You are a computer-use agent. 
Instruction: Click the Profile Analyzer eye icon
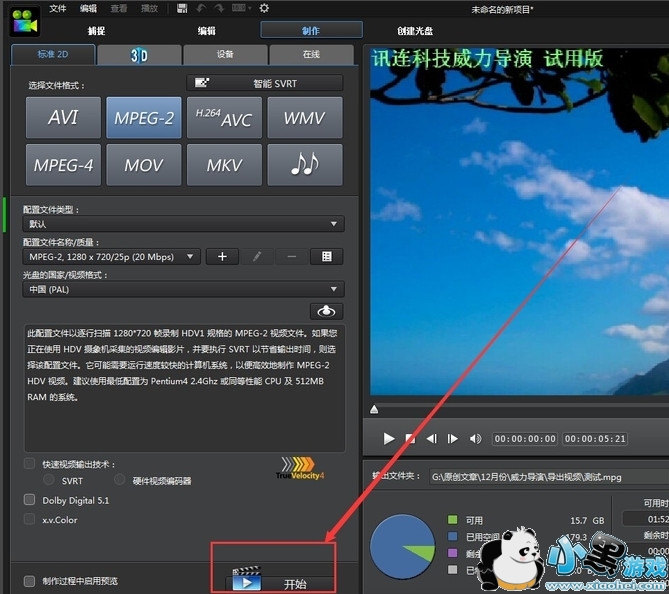tap(326, 311)
